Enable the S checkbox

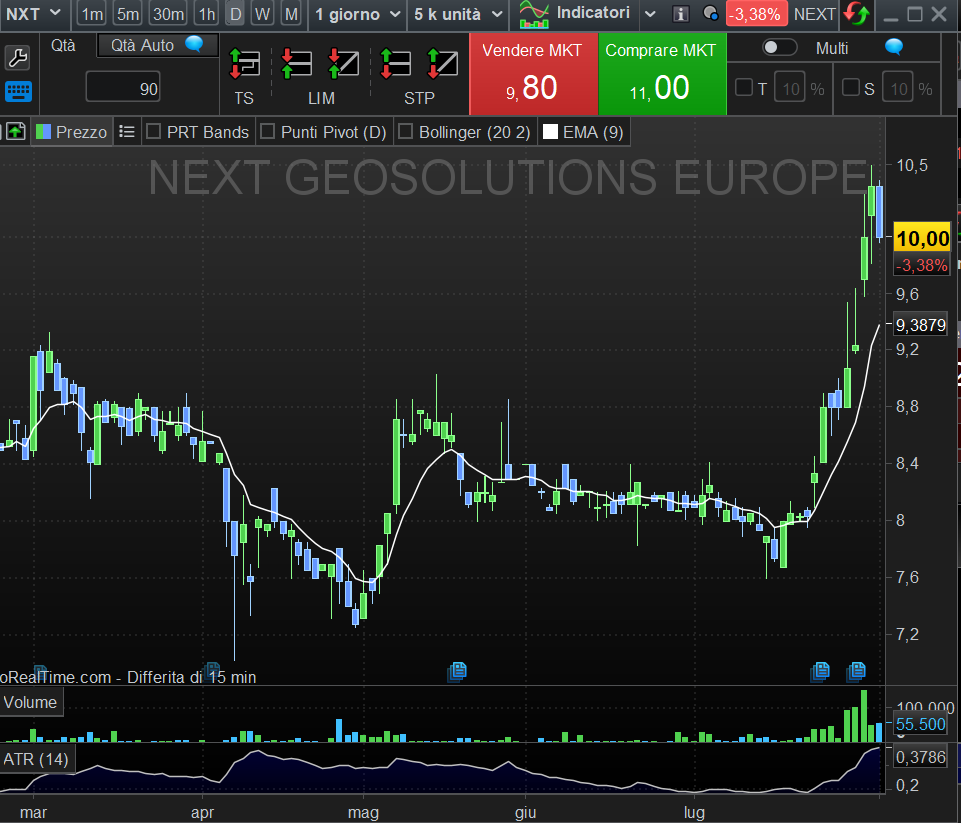(x=851, y=88)
